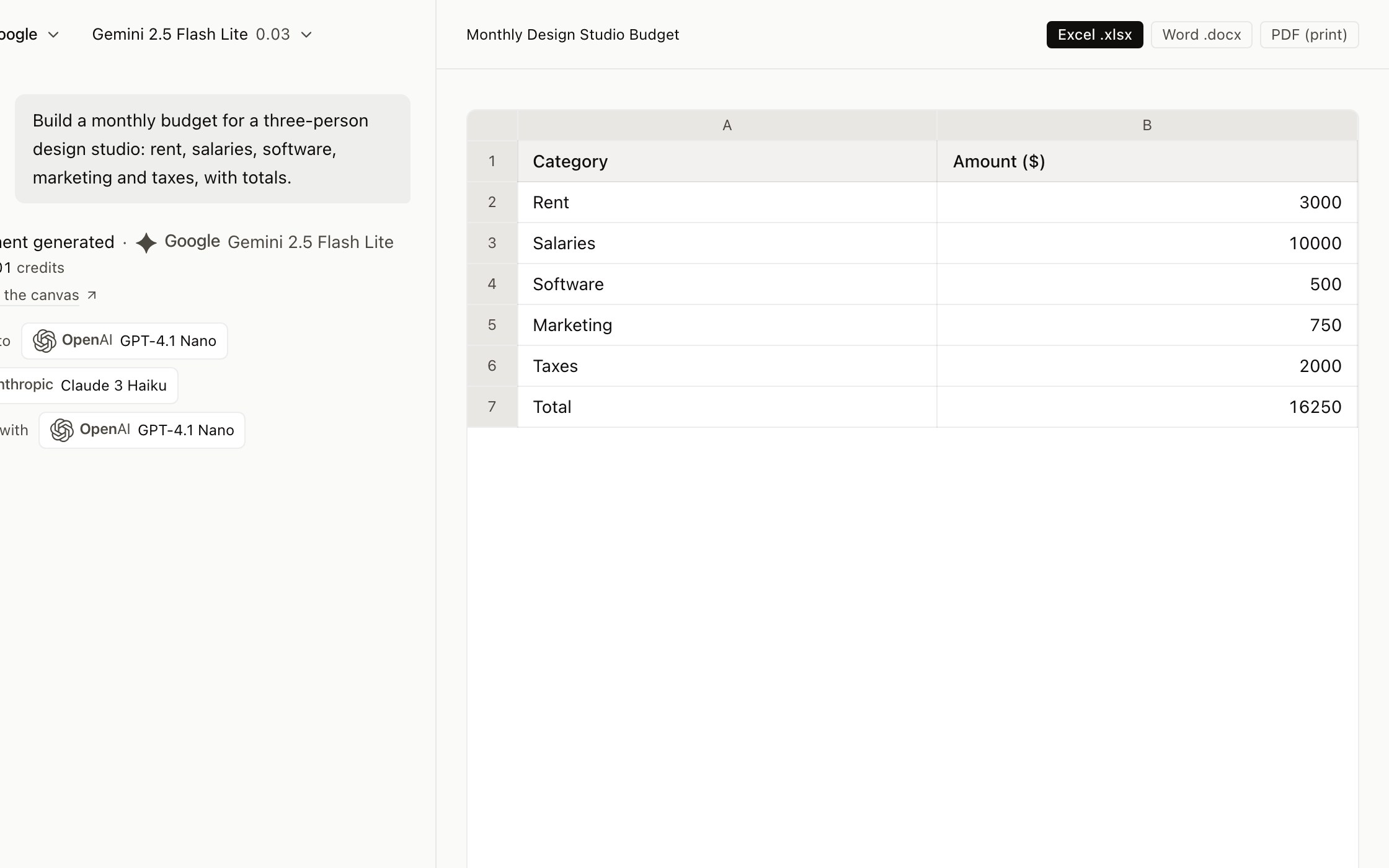Select row 6 header
1389x868 pixels.
pos(492,366)
